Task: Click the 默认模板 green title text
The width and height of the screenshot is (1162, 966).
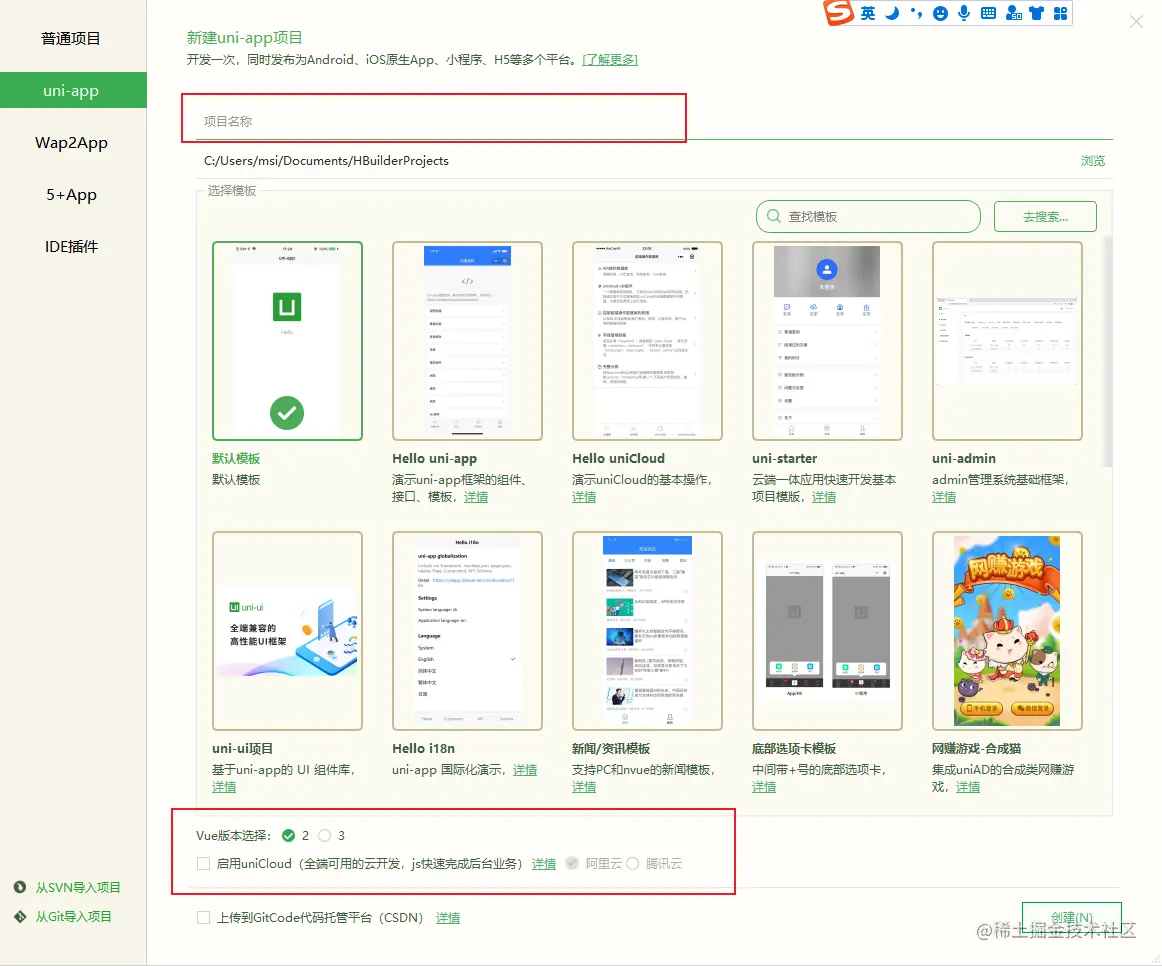Action: (236, 459)
